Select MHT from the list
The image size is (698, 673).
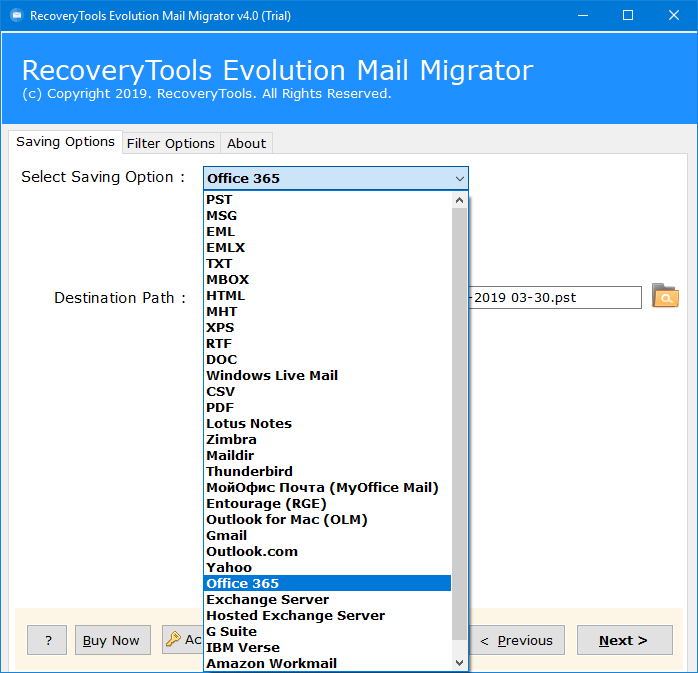coord(327,312)
